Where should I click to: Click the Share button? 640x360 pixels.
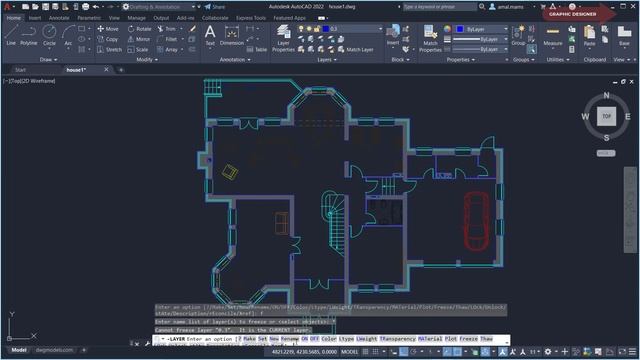(x=215, y=7)
